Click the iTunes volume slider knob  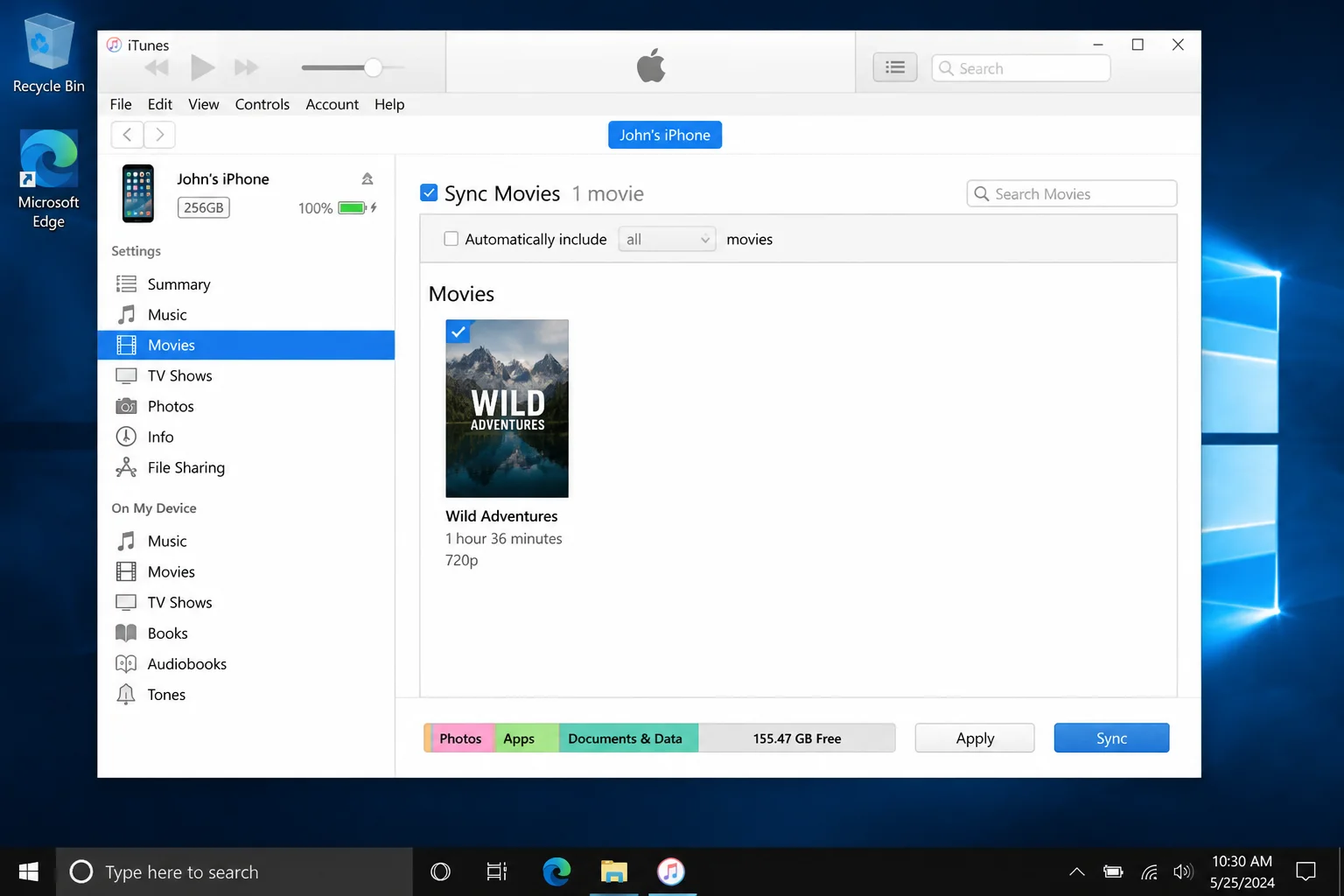[x=373, y=67]
